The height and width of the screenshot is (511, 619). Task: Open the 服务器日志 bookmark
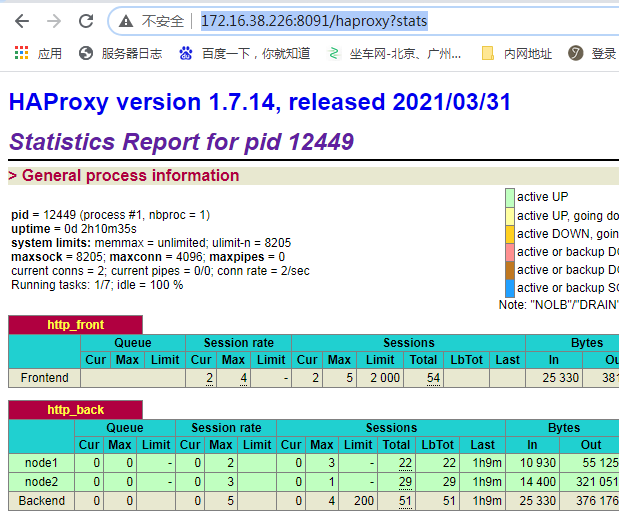[120, 53]
